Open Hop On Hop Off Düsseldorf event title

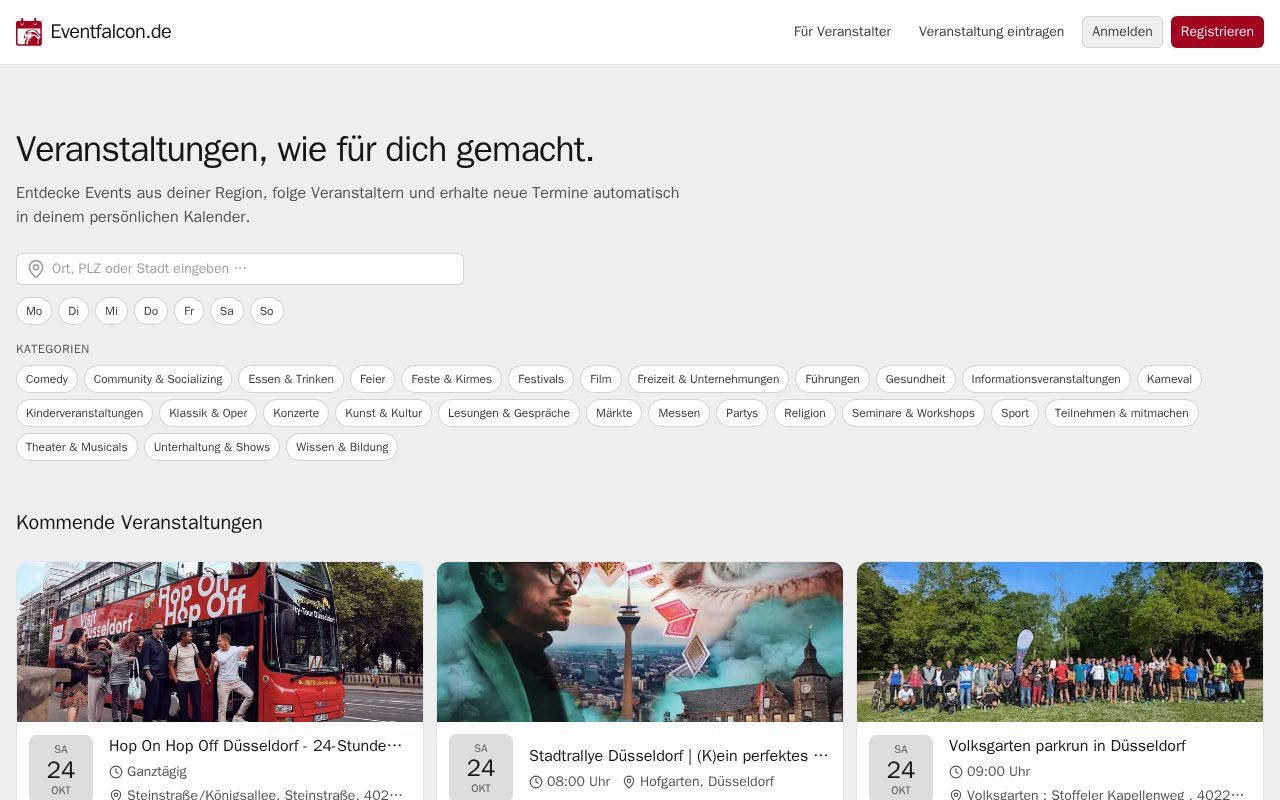[x=256, y=746]
